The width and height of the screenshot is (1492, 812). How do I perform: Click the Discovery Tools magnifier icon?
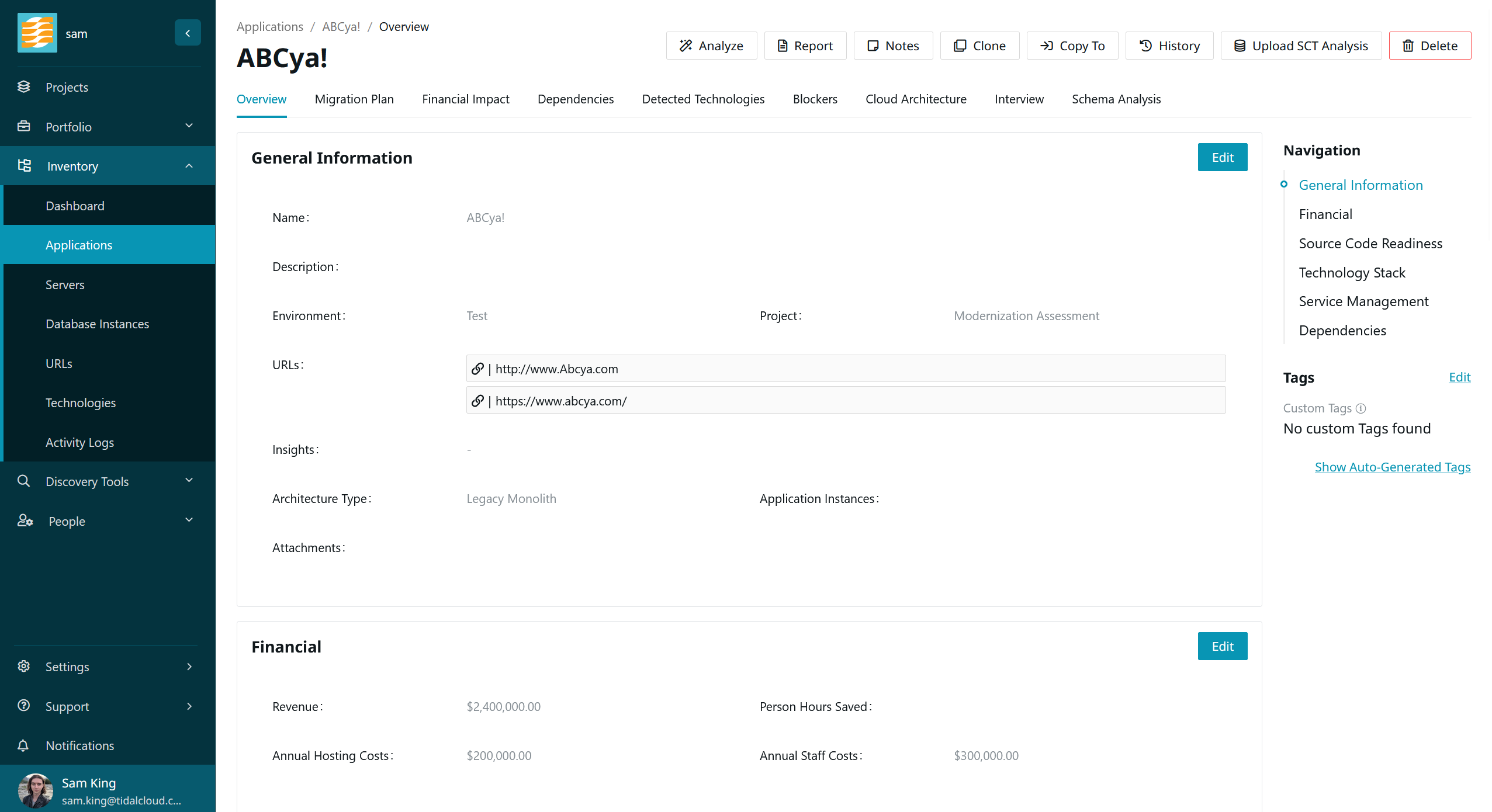point(24,481)
